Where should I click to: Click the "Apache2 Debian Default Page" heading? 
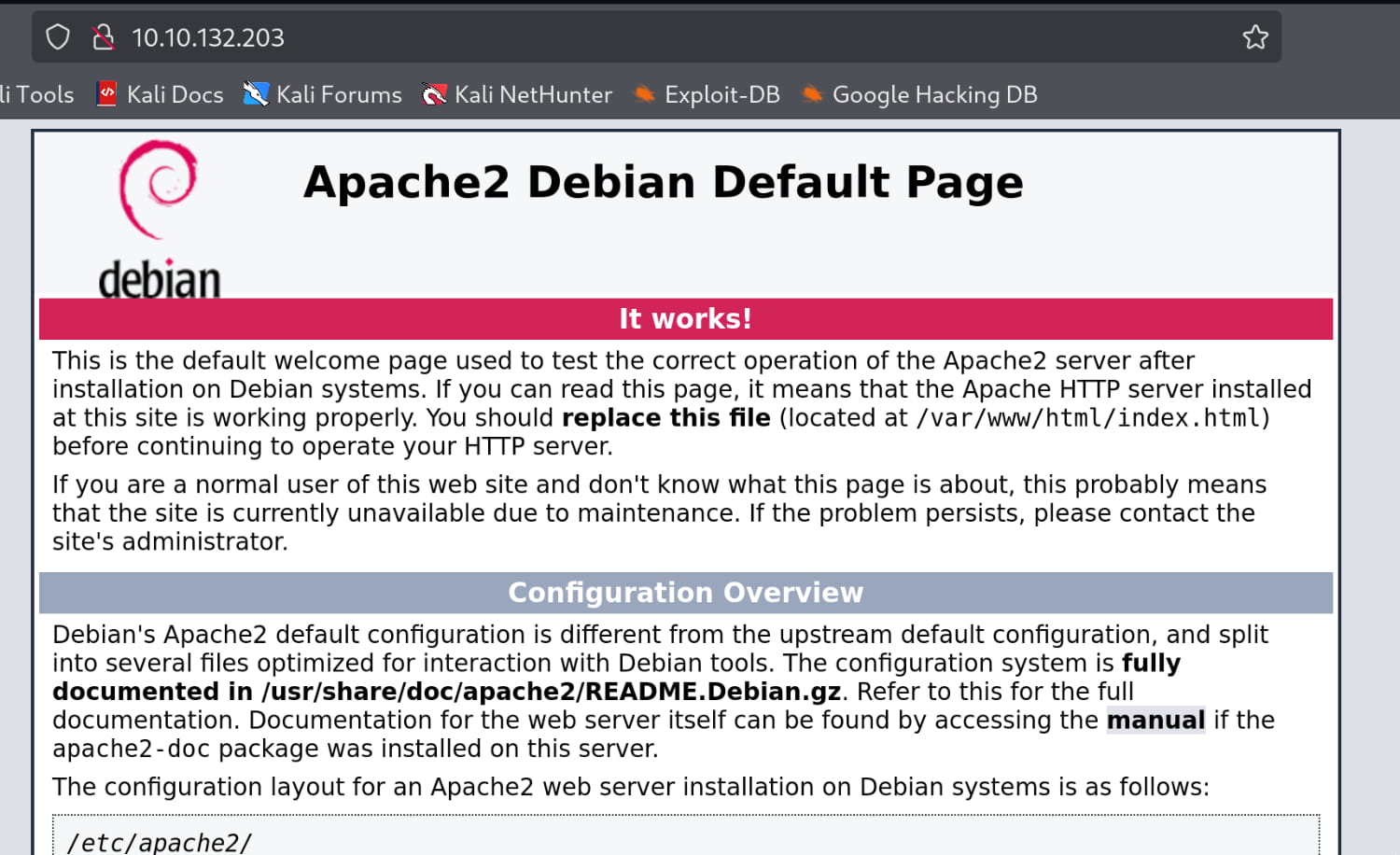663,182
